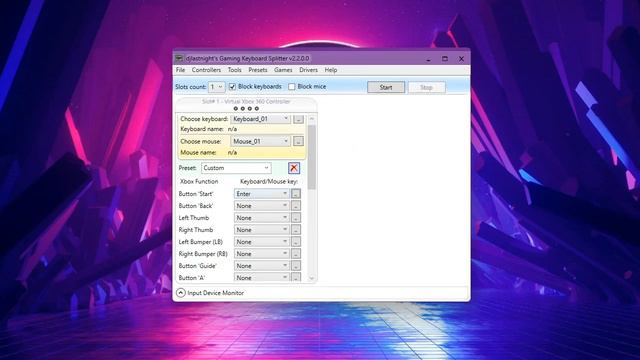Image resolution: width=640 pixels, height=360 pixels.
Task: Click the detect button beside Mouse_01
Action: point(298,141)
